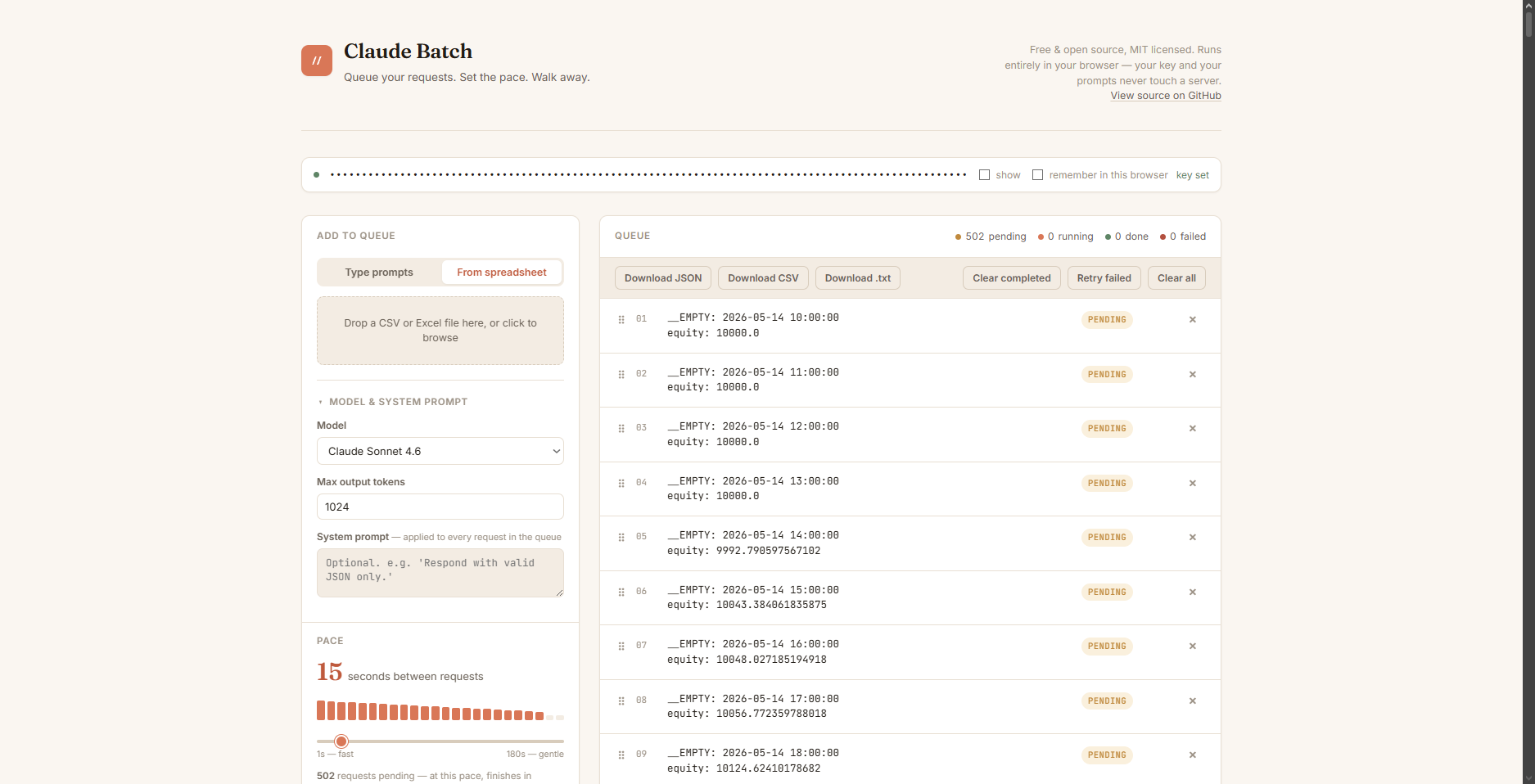Click the '0 done' status counter
1535x784 pixels.
coord(1126,237)
